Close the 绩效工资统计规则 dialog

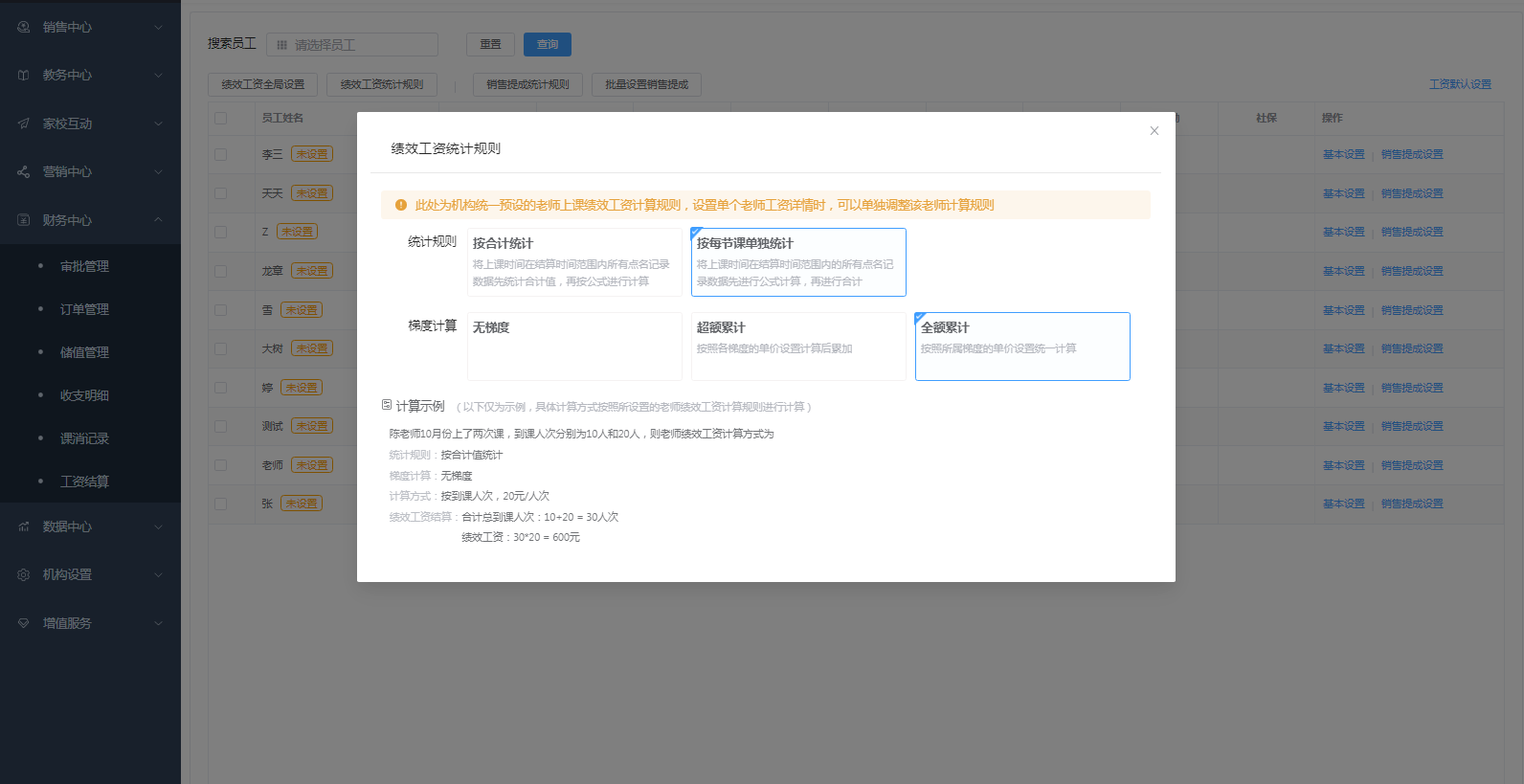coord(1154,131)
